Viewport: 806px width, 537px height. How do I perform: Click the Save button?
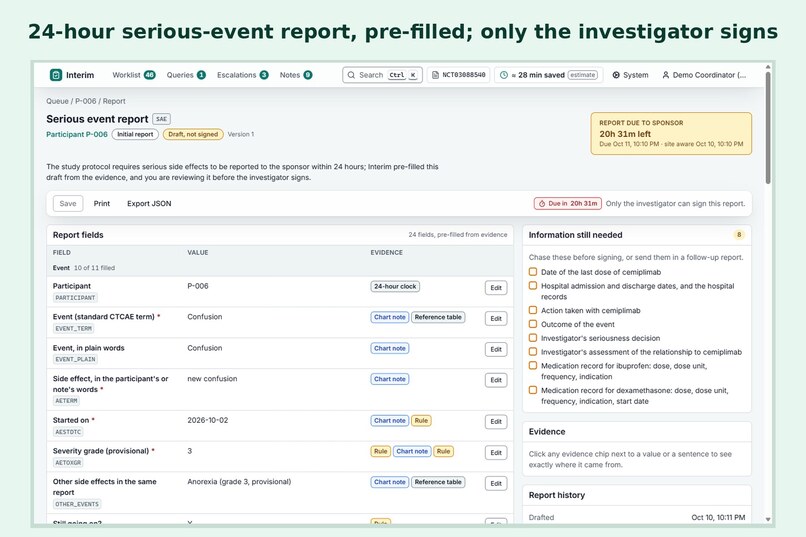pyautogui.click(x=68, y=203)
